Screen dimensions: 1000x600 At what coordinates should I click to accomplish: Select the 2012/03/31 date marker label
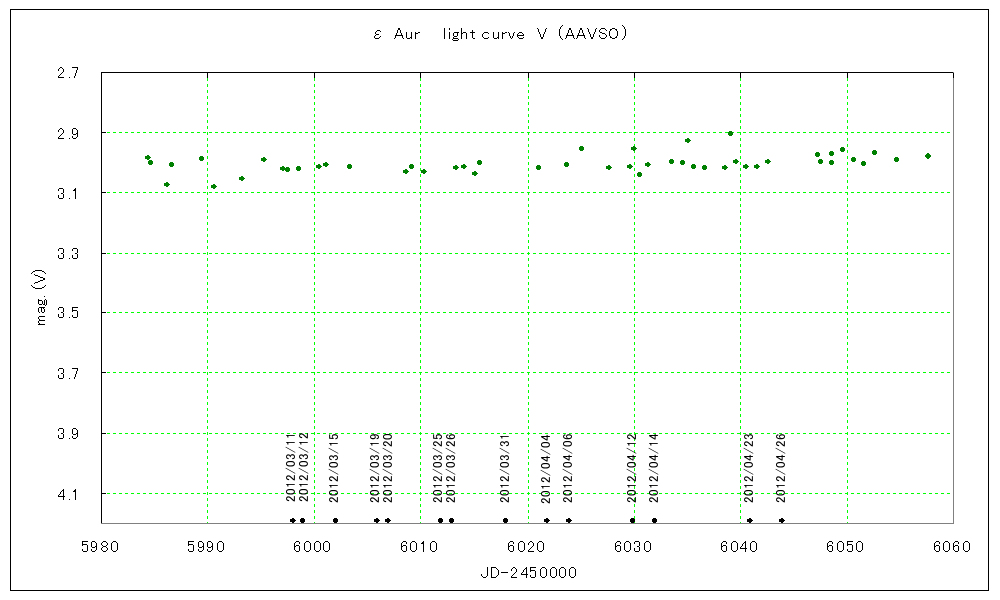pyautogui.click(x=505, y=467)
